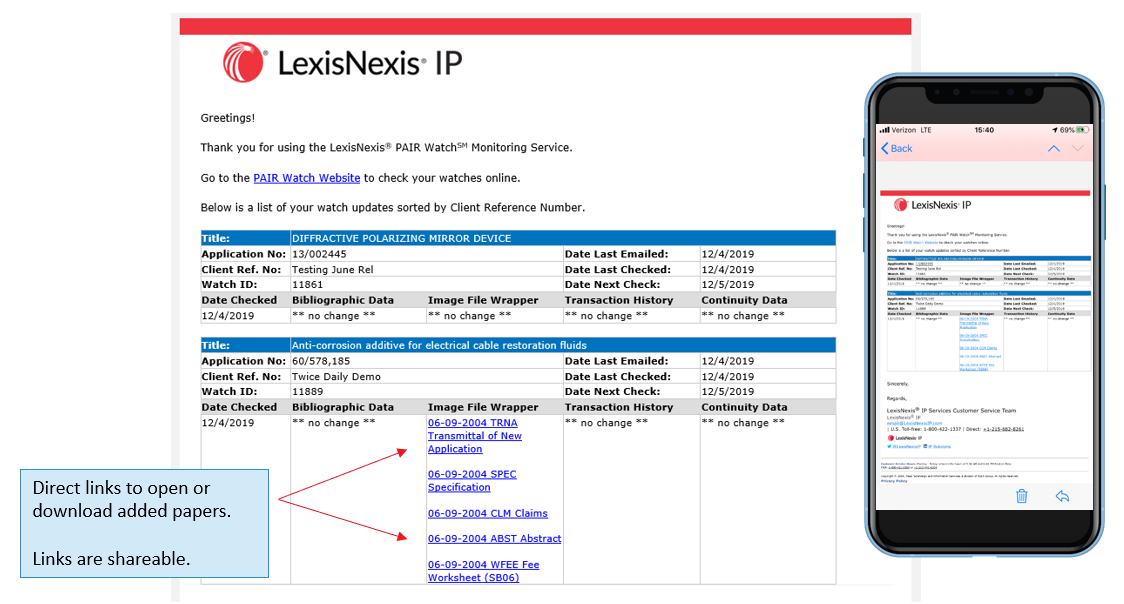Image resolution: width=1124 pixels, height=604 pixels.
Task: Click Bibliographic Data header in the second table
Action: [x=343, y=407]
